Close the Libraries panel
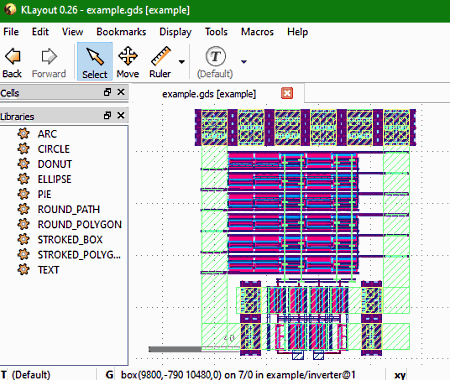 [x=121, y=115]
